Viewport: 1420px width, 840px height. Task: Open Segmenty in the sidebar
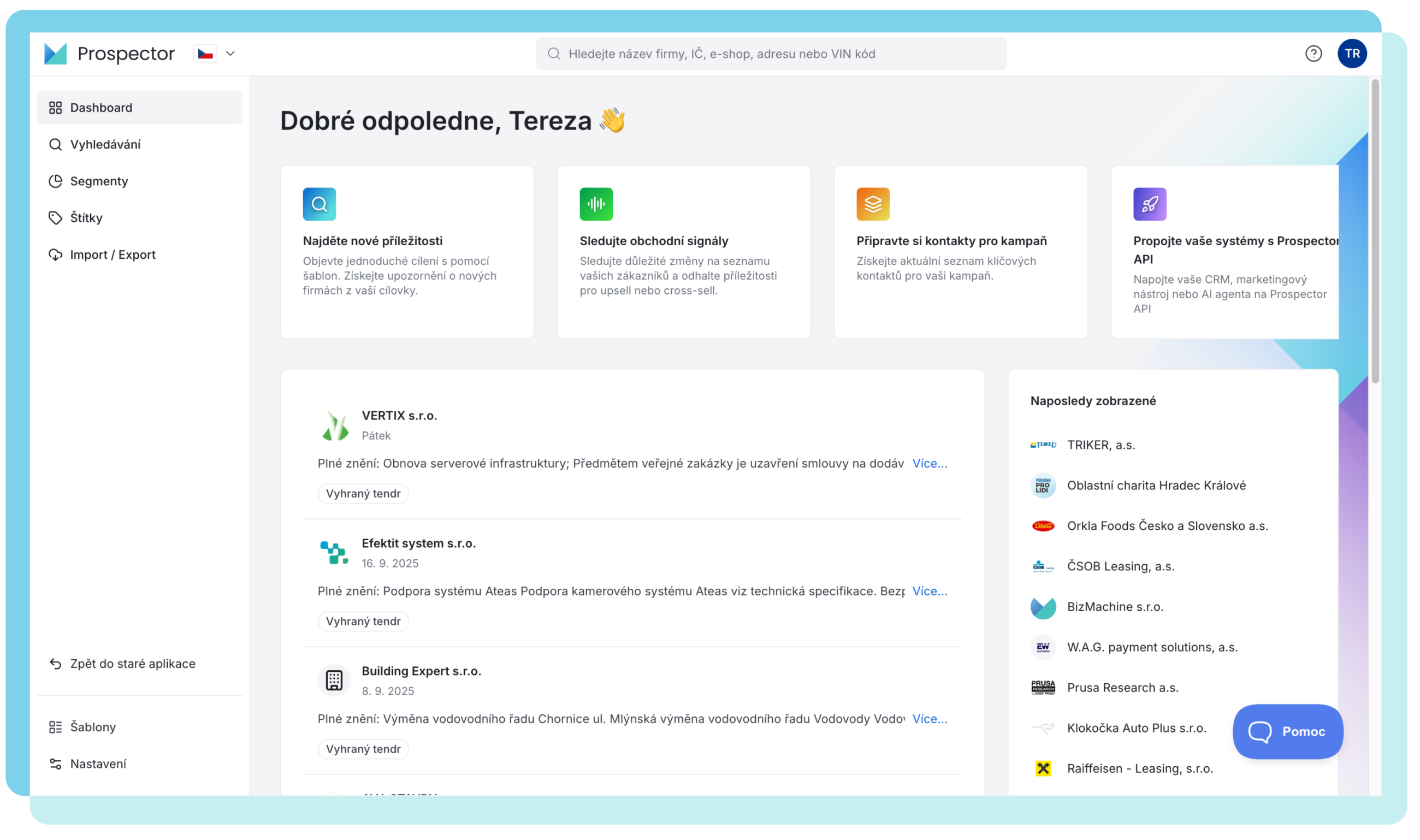click(99, 181)
